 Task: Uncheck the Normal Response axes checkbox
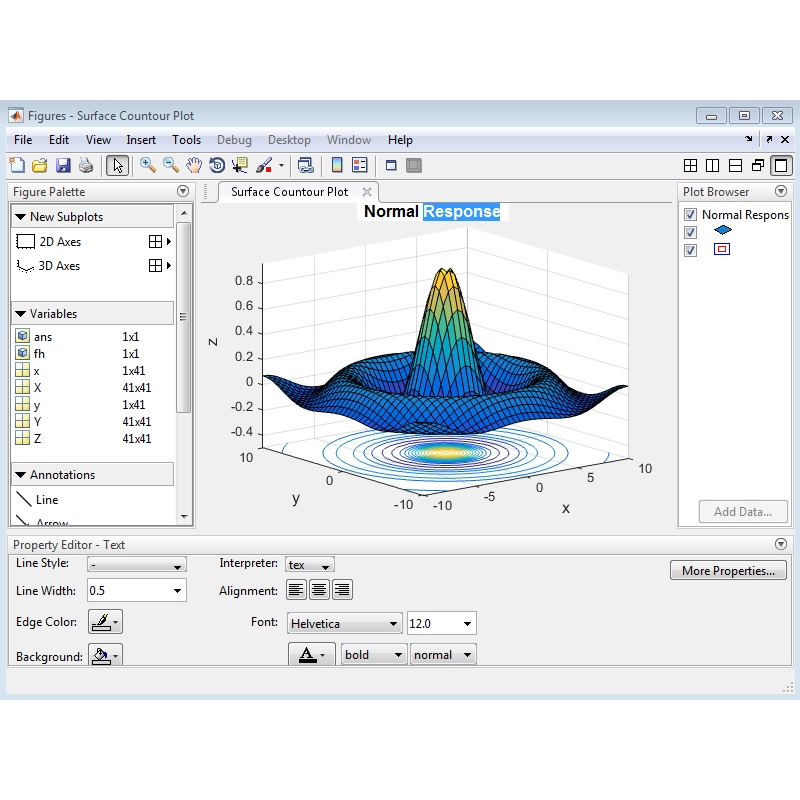pos(690,215)
